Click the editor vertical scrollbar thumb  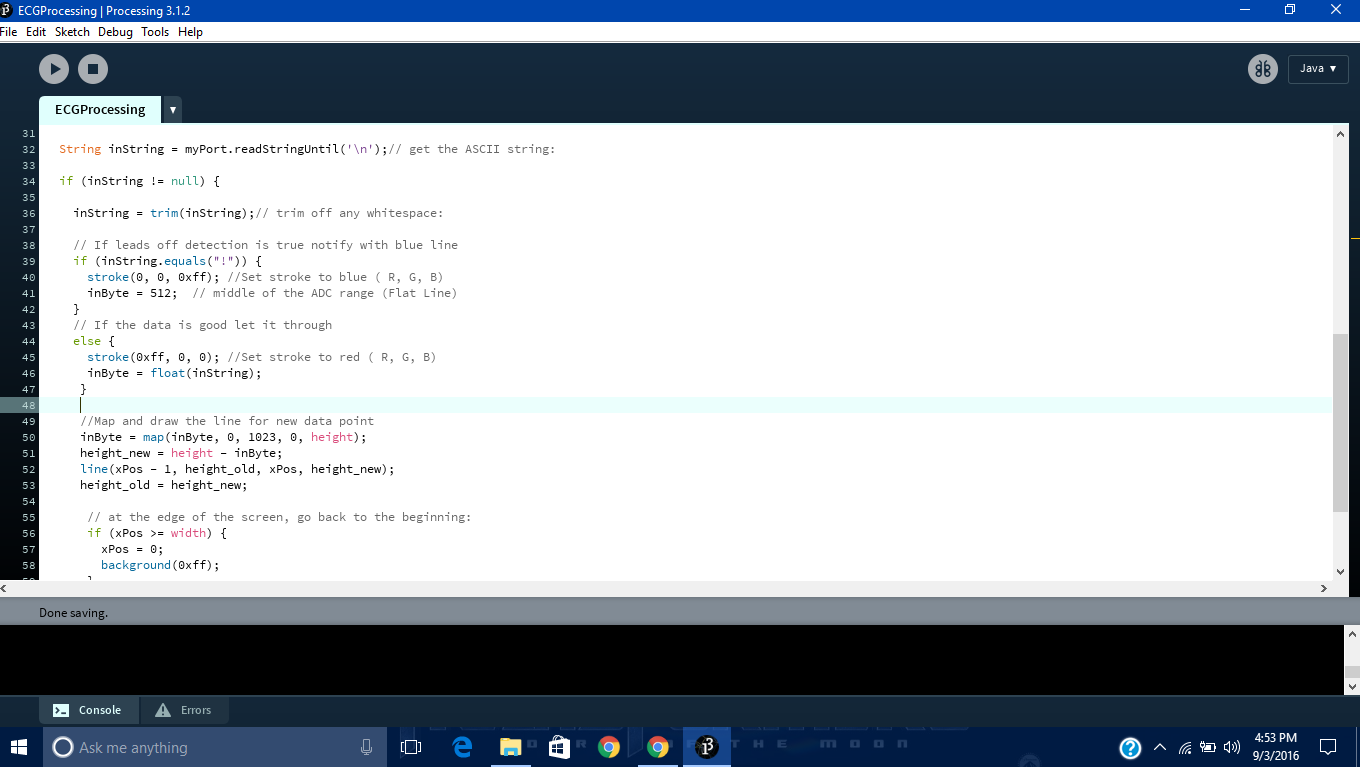click(x=1341, y=423)
